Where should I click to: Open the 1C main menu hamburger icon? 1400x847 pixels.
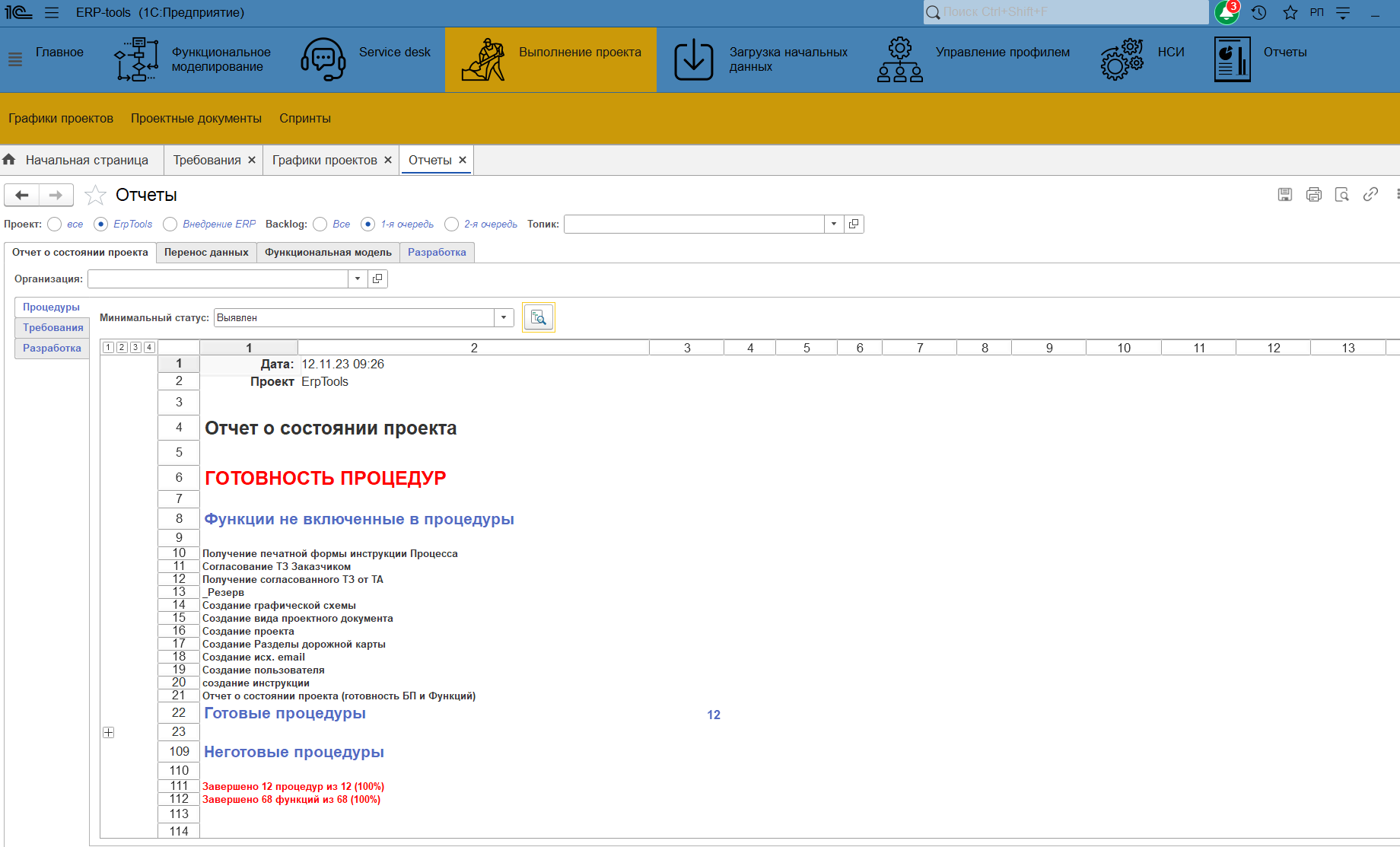click(52, 12)
